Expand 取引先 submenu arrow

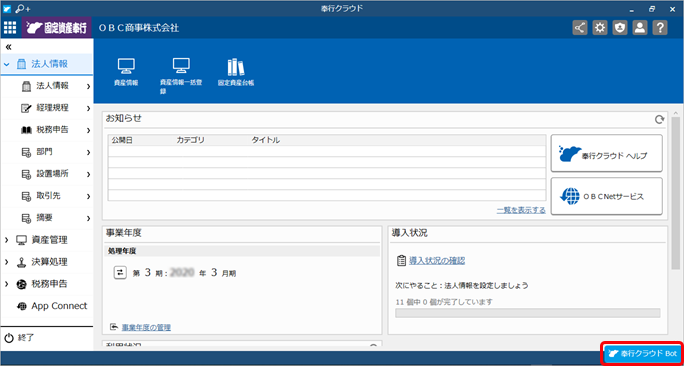point(88,196)
